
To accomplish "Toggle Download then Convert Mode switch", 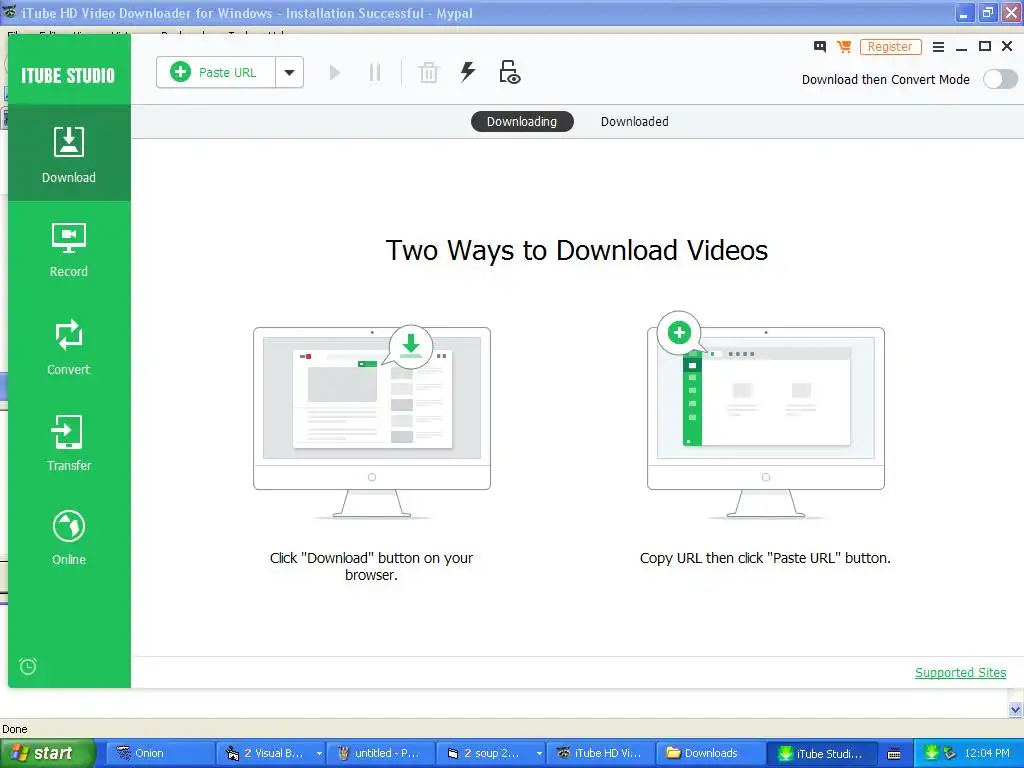I will 1000,80.
